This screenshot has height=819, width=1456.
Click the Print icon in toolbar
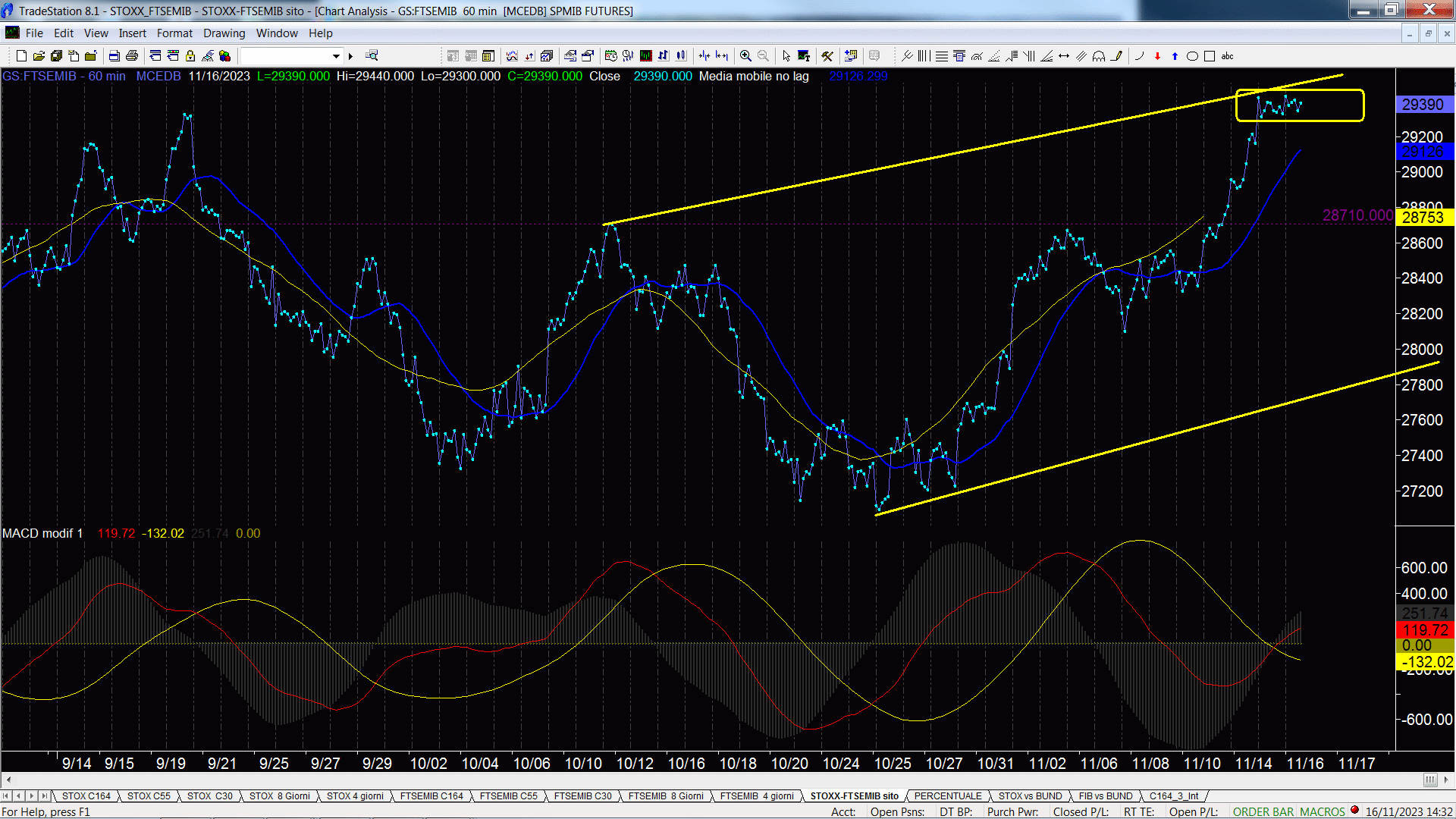132,56
